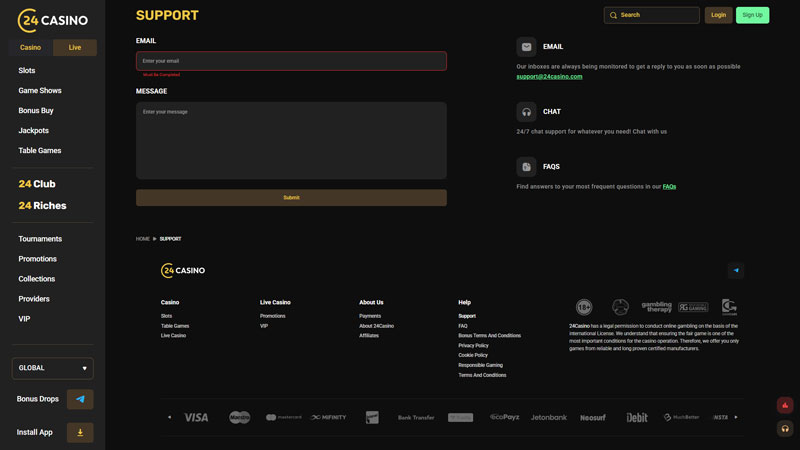Click the Enter your email field
Image resolution: width=800 pixels, height=450 pixels.
(x=291, y=61)
